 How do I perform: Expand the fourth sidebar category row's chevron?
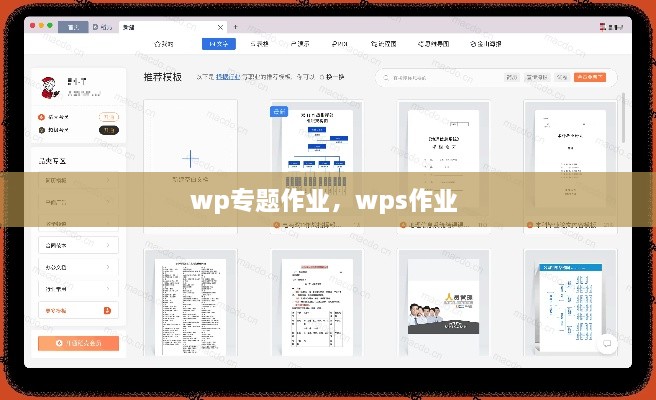(x=108, y=245)
